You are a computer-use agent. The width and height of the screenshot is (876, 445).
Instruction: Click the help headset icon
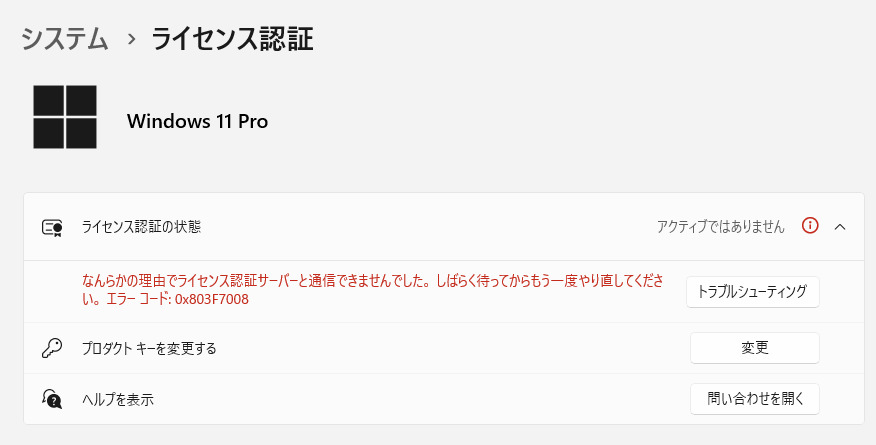tap(52, 399)
